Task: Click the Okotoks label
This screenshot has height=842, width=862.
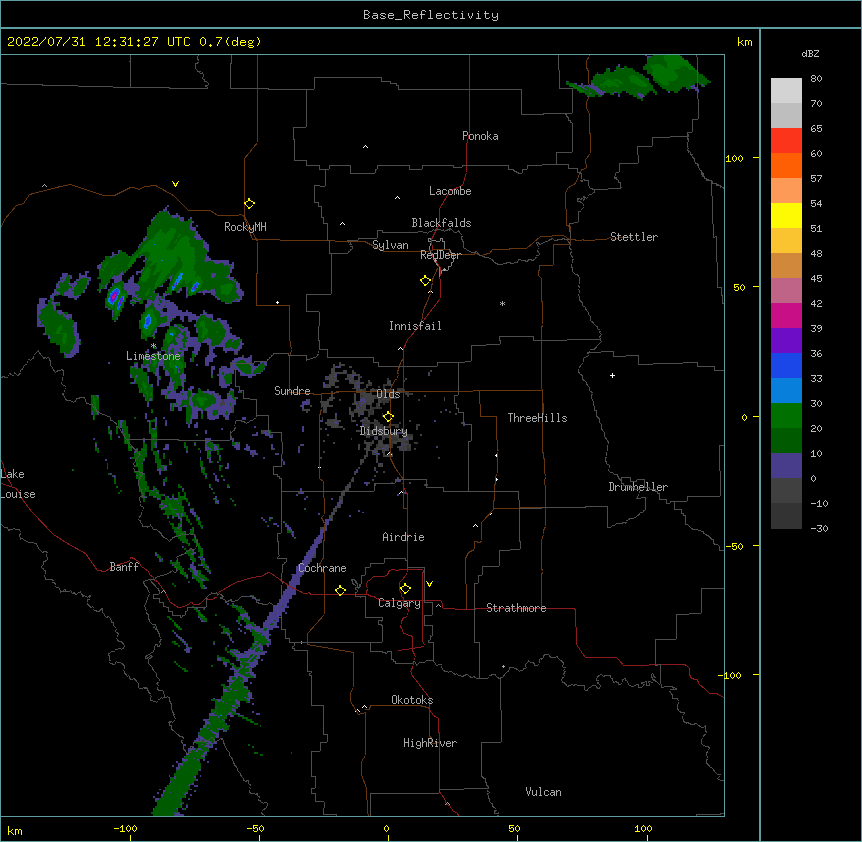Action: (x=412, y=700)
